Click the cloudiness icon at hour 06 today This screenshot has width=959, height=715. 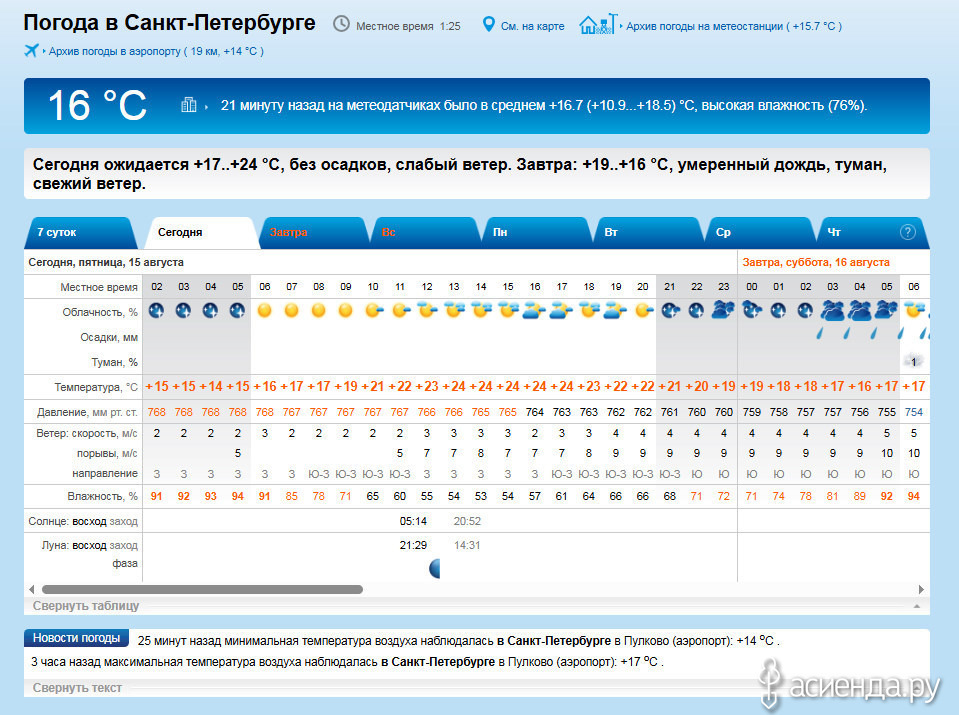pos(265,311)
